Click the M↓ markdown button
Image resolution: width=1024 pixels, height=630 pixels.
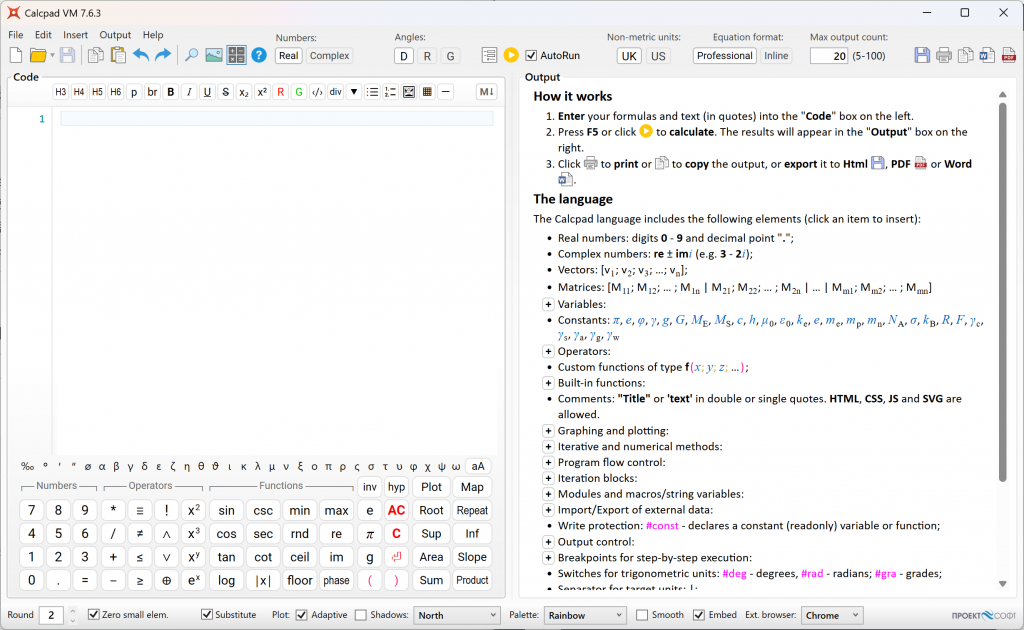coord(487,92)
